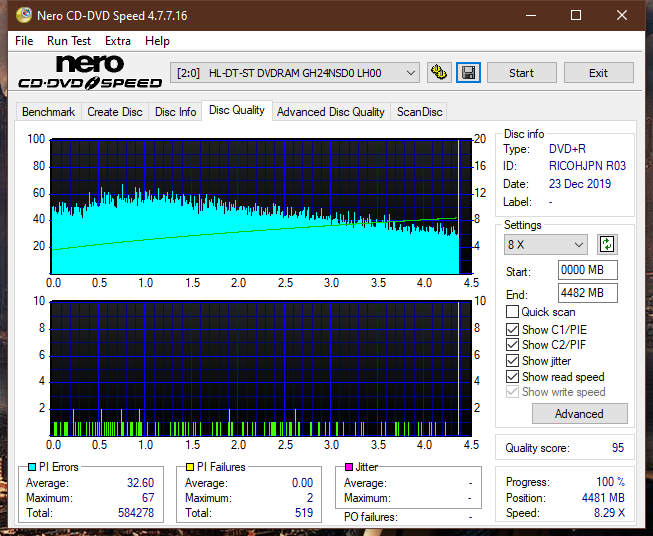Screen dimensions: 653x536
Task: Click the disc type DVD+R value
Action: click(567, 149)
